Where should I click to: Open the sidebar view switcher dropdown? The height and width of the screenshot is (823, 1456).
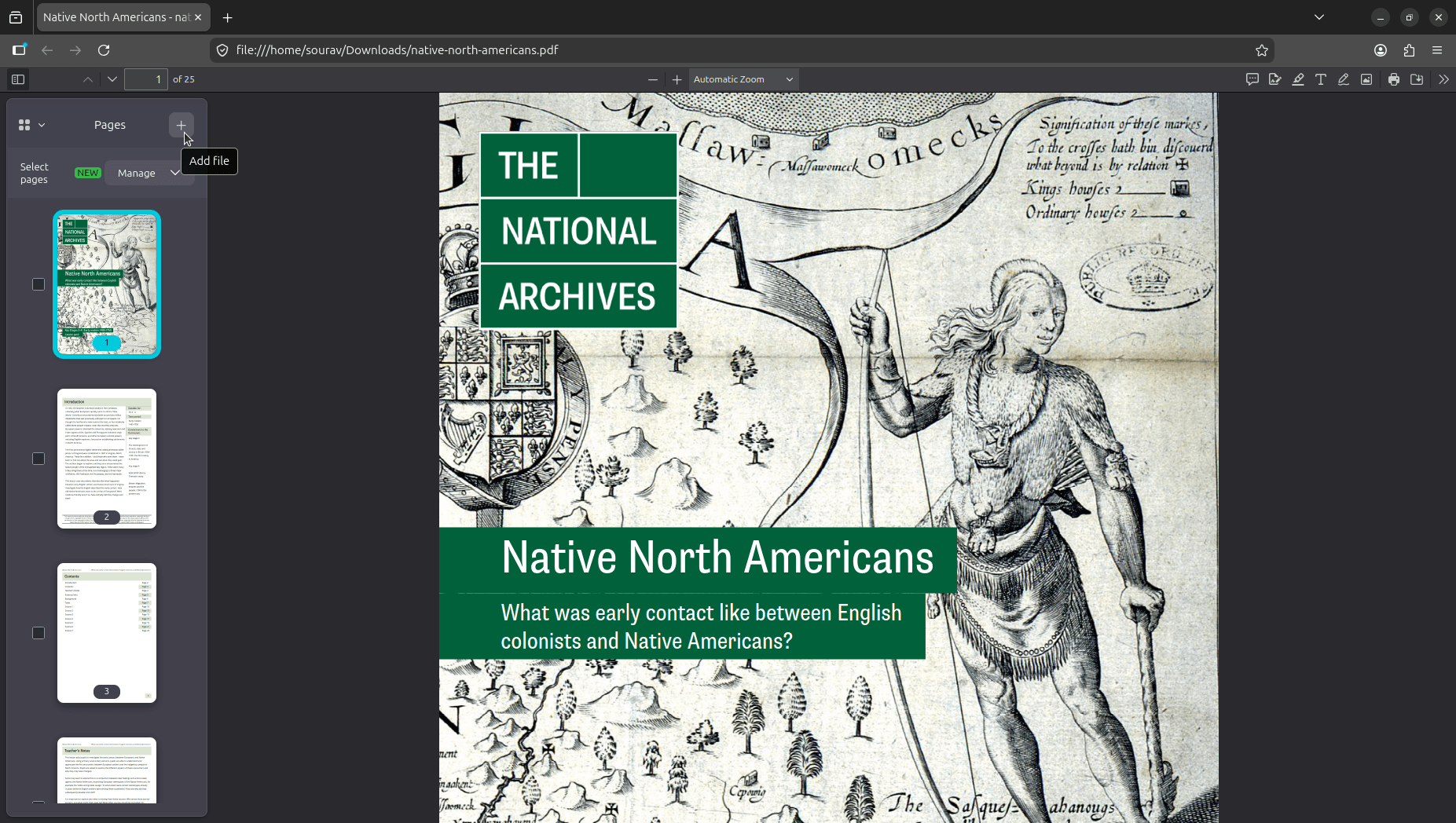[x=31, y=125]
